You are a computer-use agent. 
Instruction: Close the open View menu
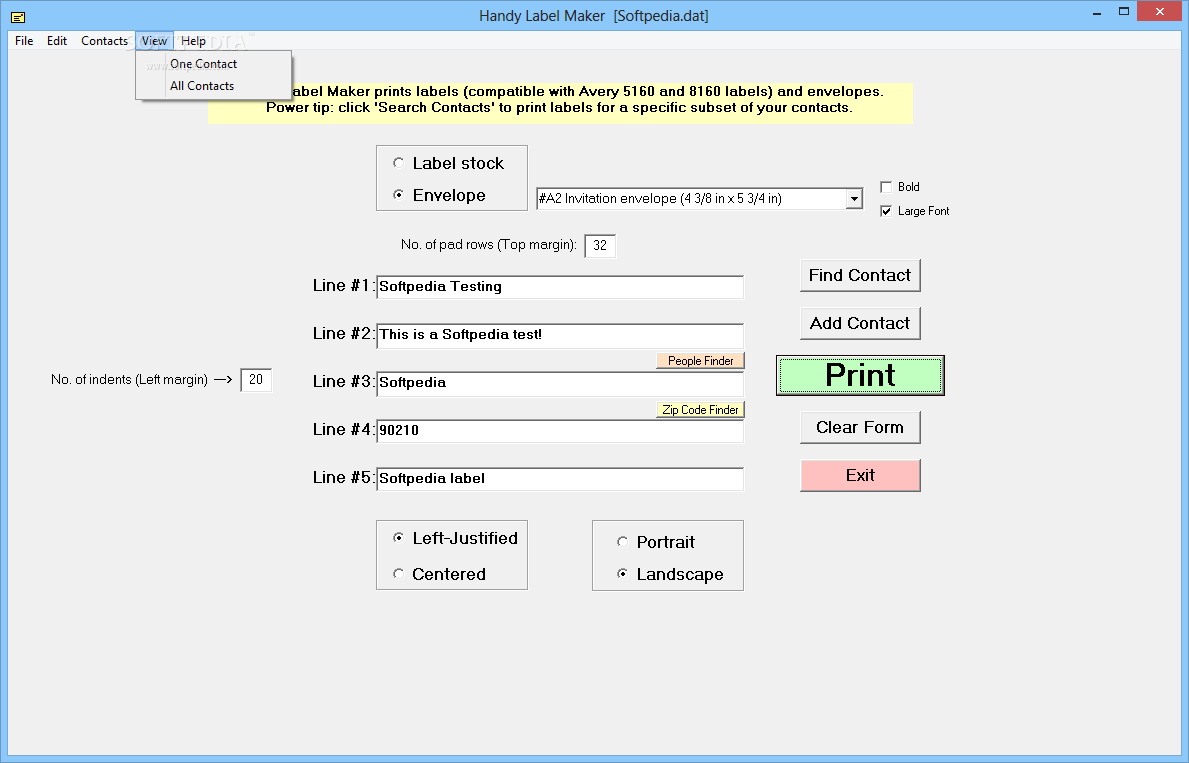[155, 41]
